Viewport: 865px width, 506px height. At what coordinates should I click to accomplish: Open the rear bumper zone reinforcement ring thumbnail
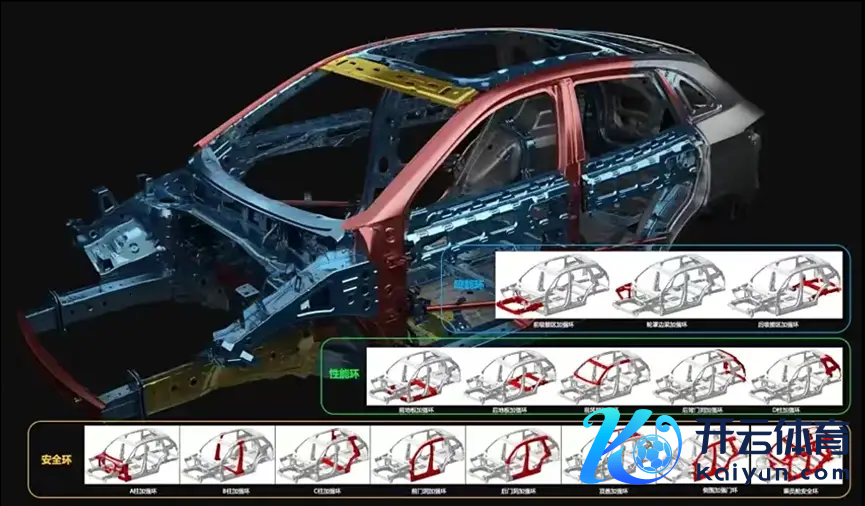coord(786,286)
